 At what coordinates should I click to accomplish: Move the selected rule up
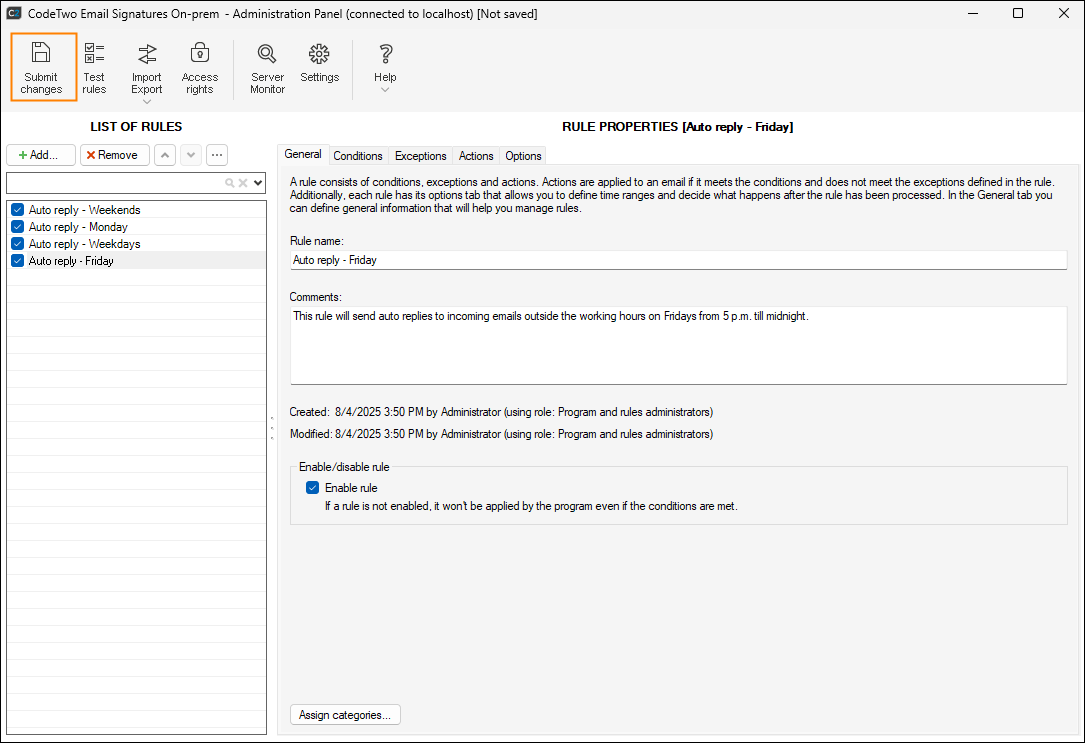tap(164, 155)
